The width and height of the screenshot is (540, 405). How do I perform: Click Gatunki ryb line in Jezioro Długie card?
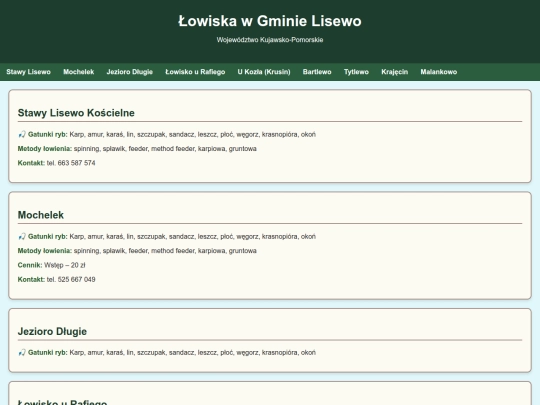pos(167,353)
